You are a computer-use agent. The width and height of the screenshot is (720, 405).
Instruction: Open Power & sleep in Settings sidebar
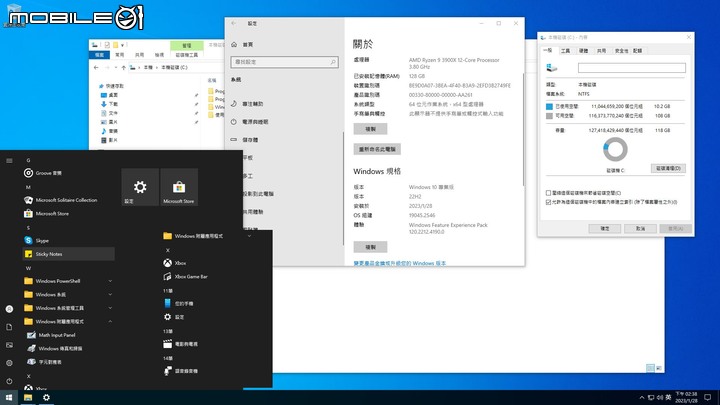point(250,122)
